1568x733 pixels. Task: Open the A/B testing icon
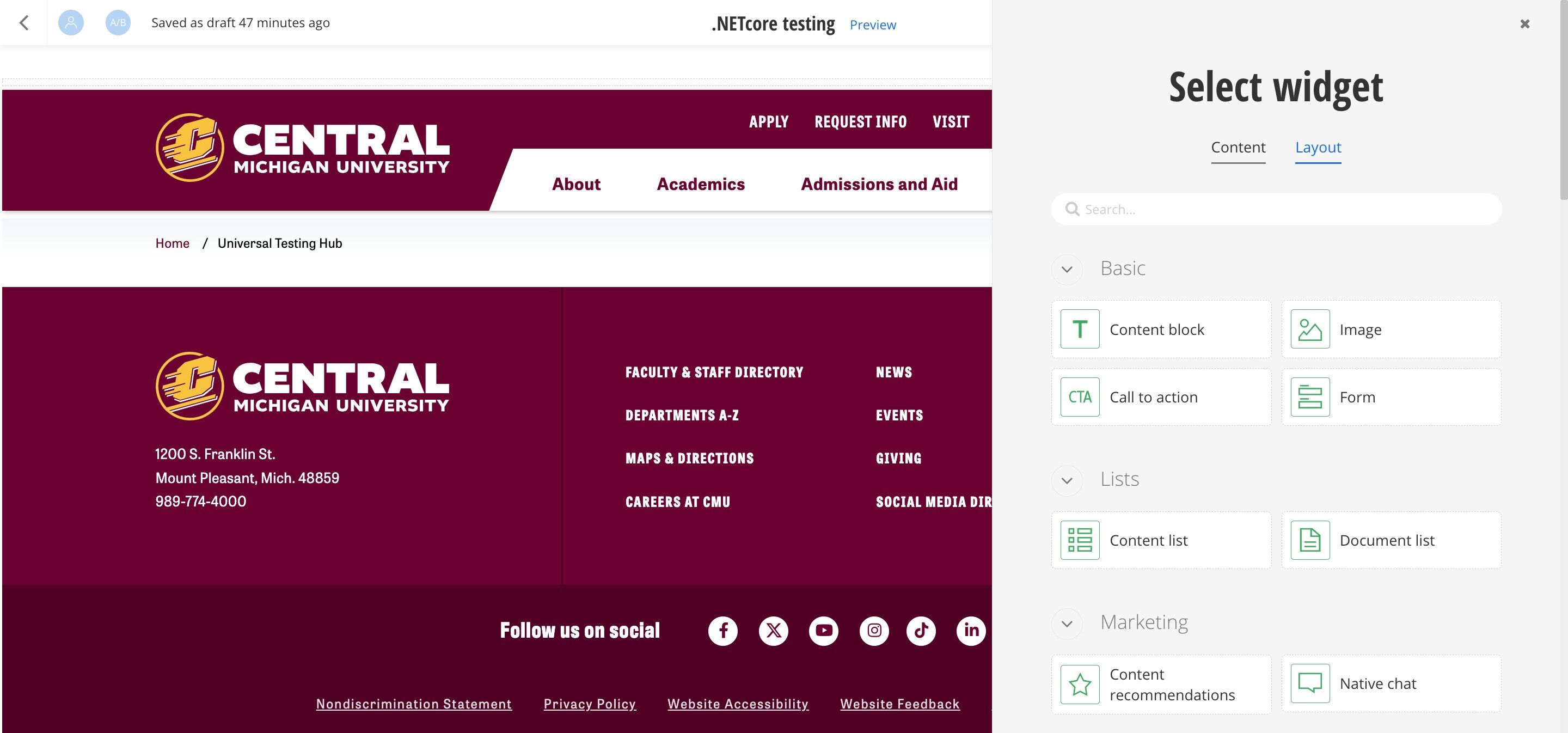[118, 22]
